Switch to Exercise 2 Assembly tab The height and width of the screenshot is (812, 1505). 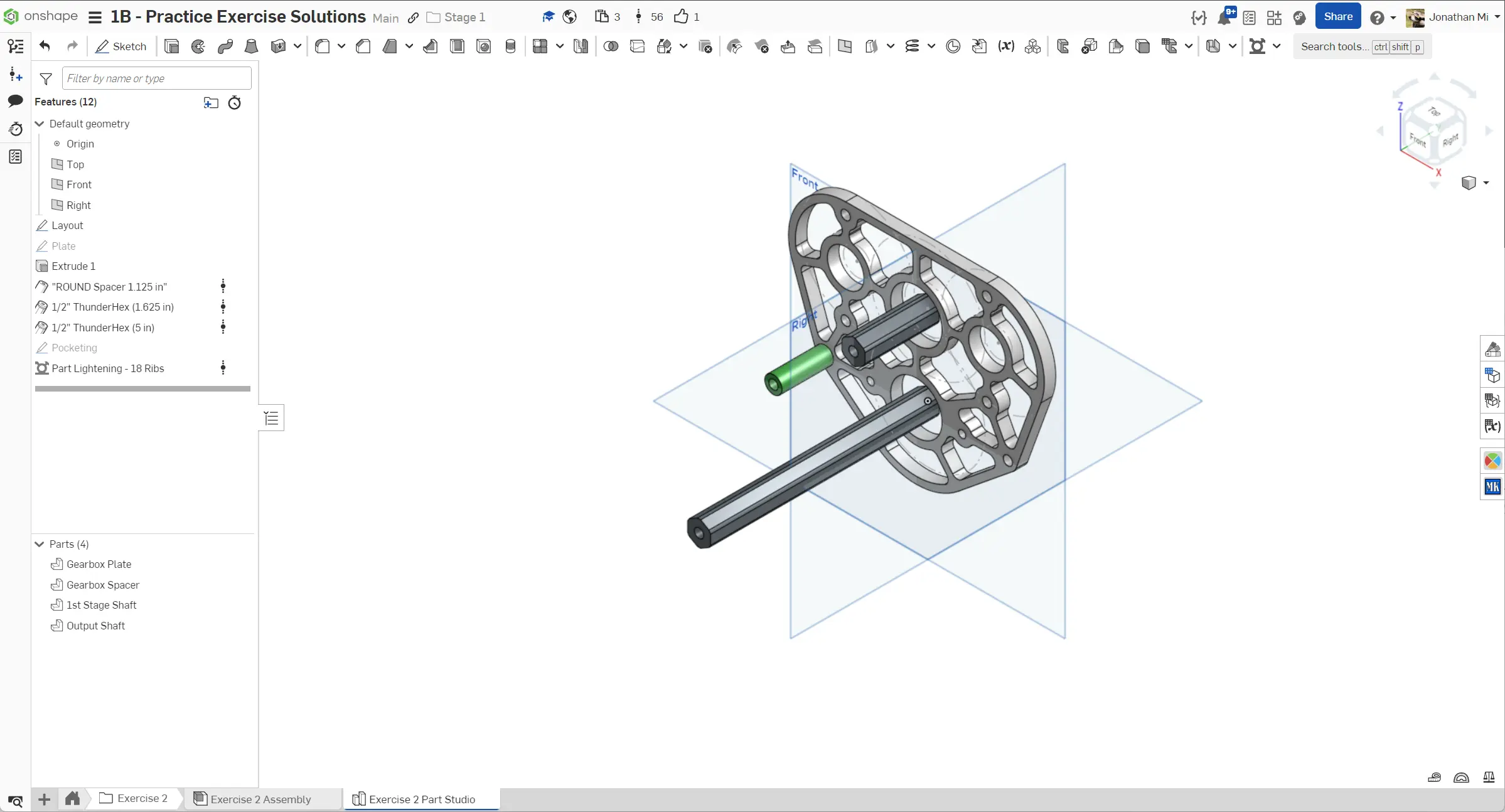[x=260, y=799]
